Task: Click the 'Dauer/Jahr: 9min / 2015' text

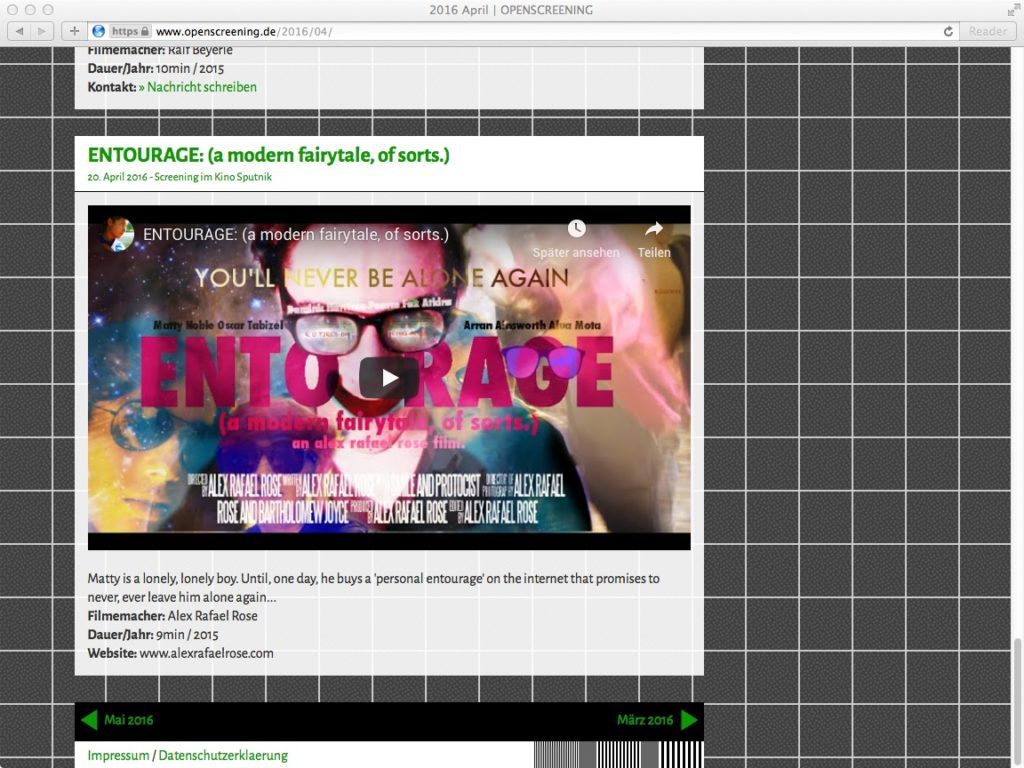Action: (x=153, y=635)
